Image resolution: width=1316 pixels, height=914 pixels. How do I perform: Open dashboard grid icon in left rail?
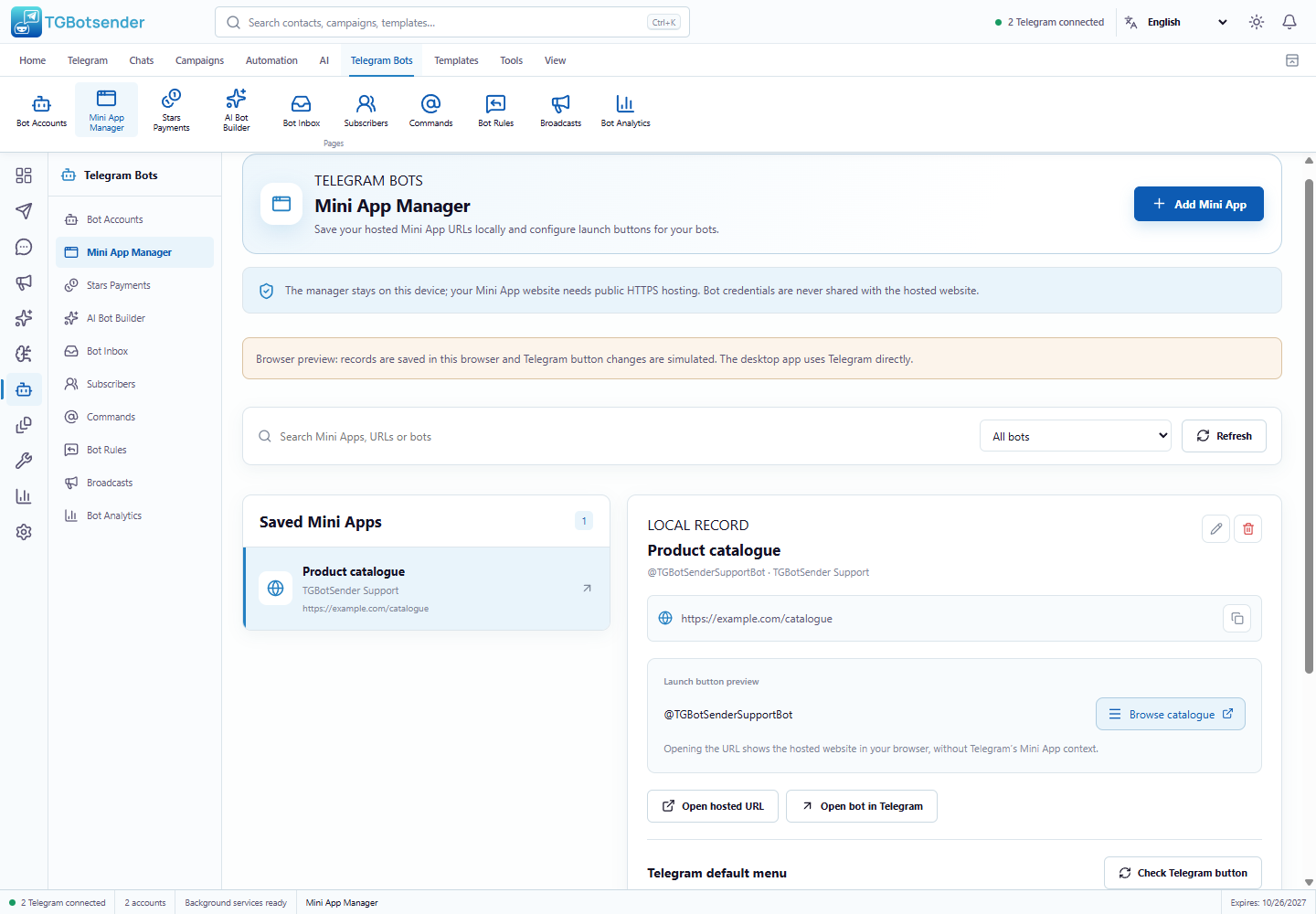(x=24, y=175)
